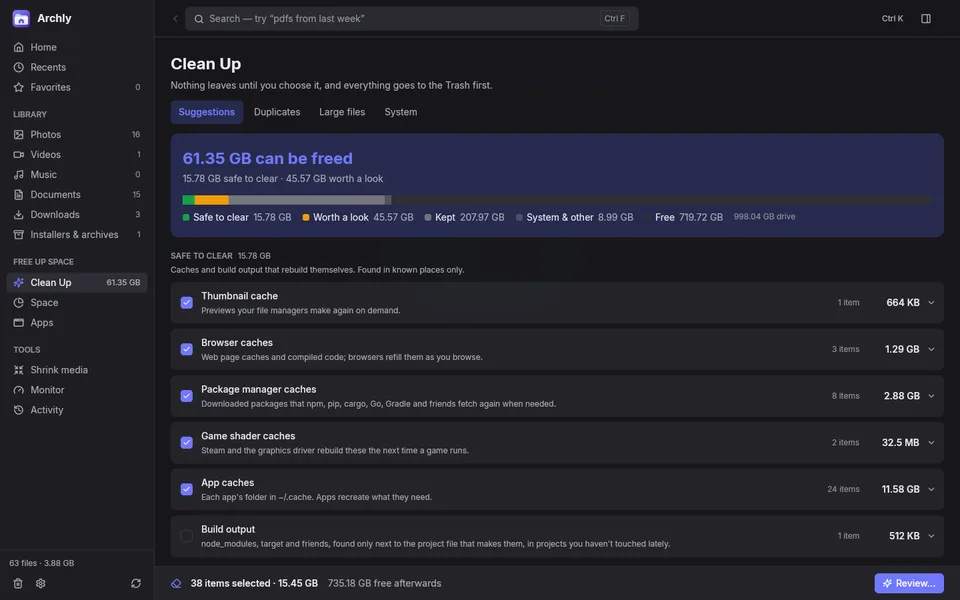This screenshot has height=600, width=960.
Task: Click the Photos library icon
Action: (18, 135)
